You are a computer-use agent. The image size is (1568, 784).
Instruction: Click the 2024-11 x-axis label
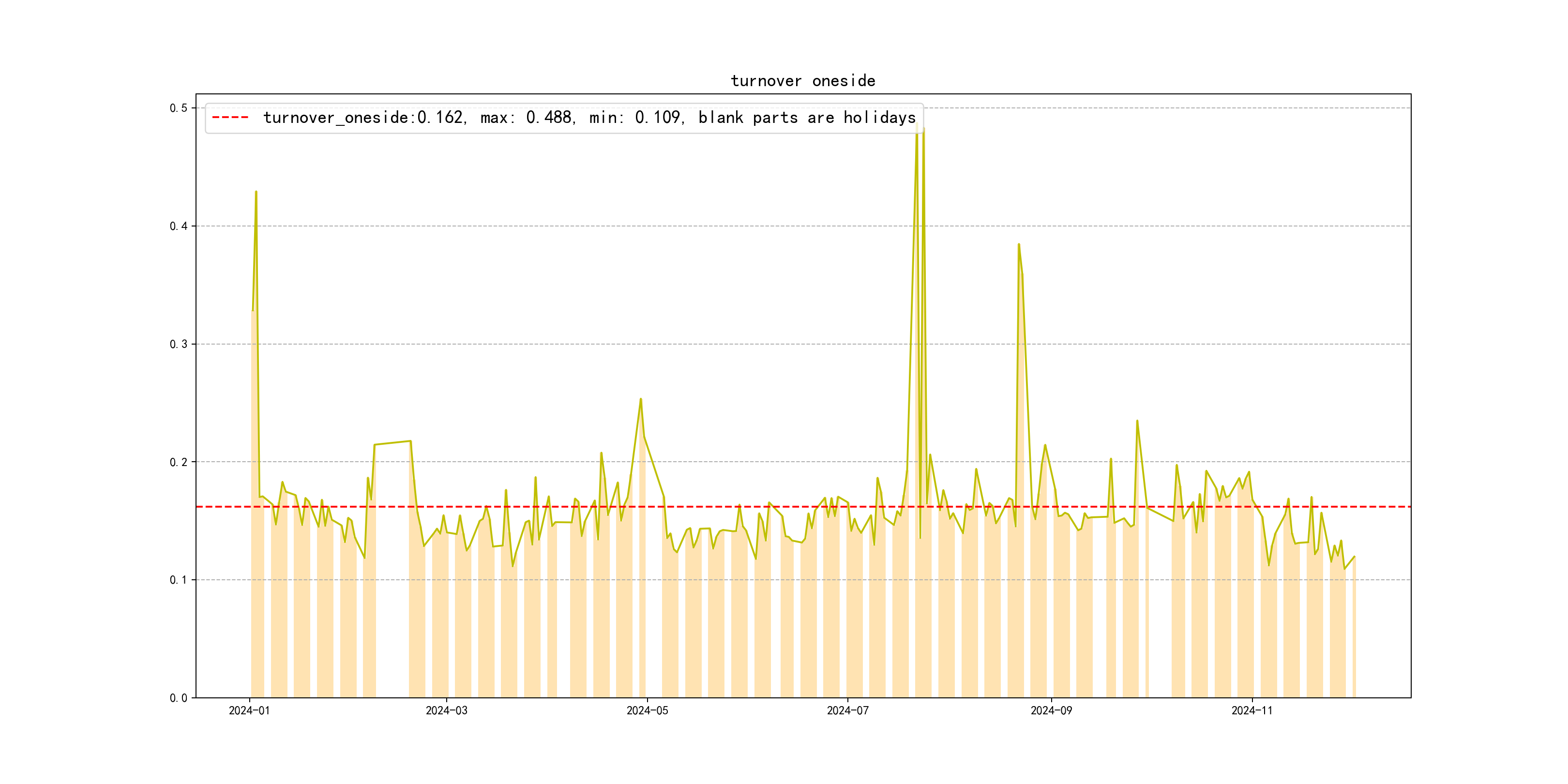(1251, 710)
